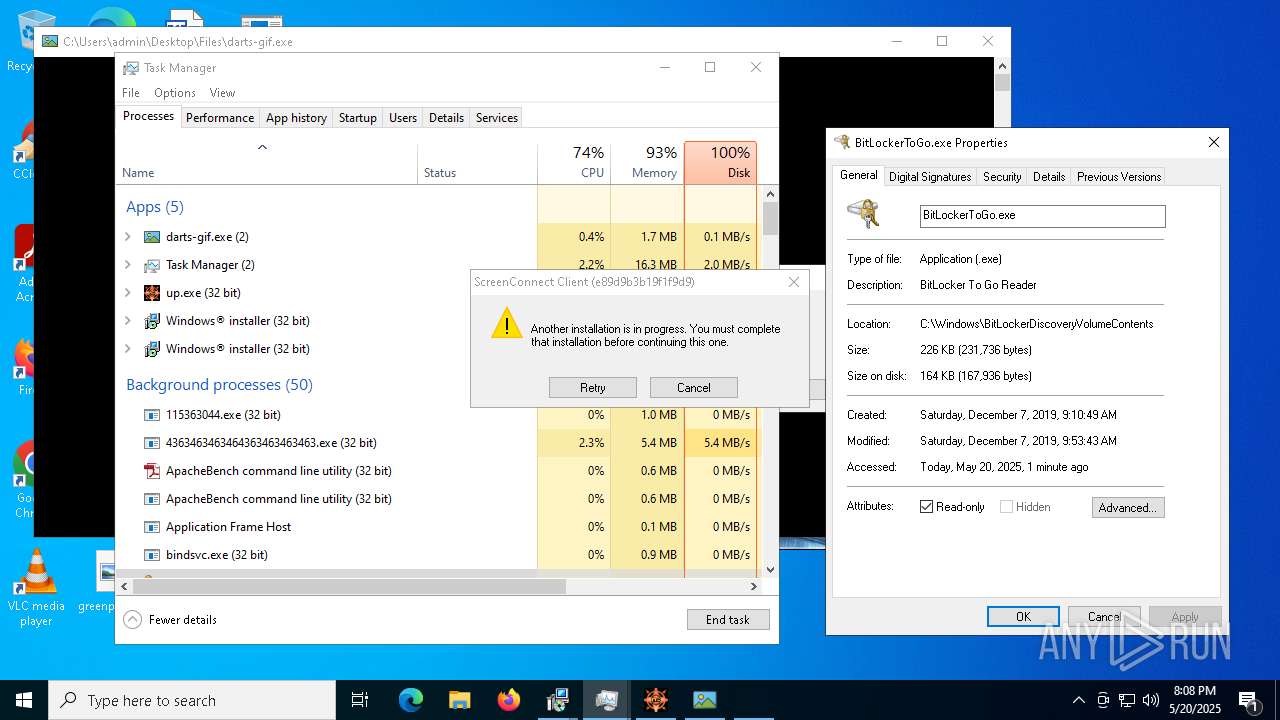Sort processes by the CPU column

click(574, 162)
